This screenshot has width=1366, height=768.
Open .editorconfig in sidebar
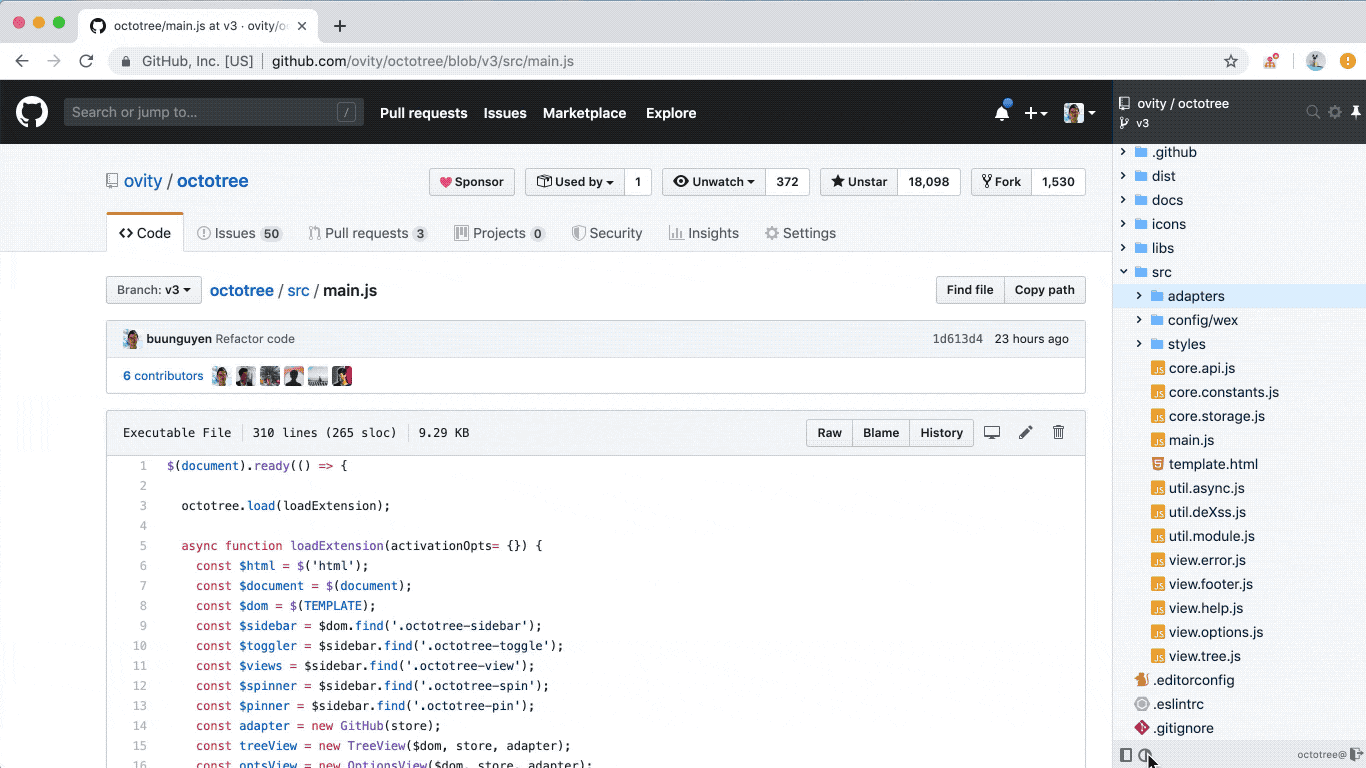pos(1193,680)
